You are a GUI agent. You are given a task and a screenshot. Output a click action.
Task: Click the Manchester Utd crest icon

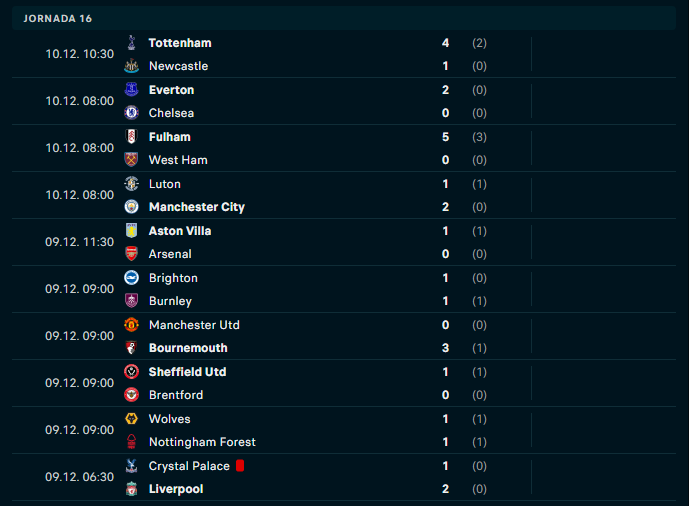point(131,325)
